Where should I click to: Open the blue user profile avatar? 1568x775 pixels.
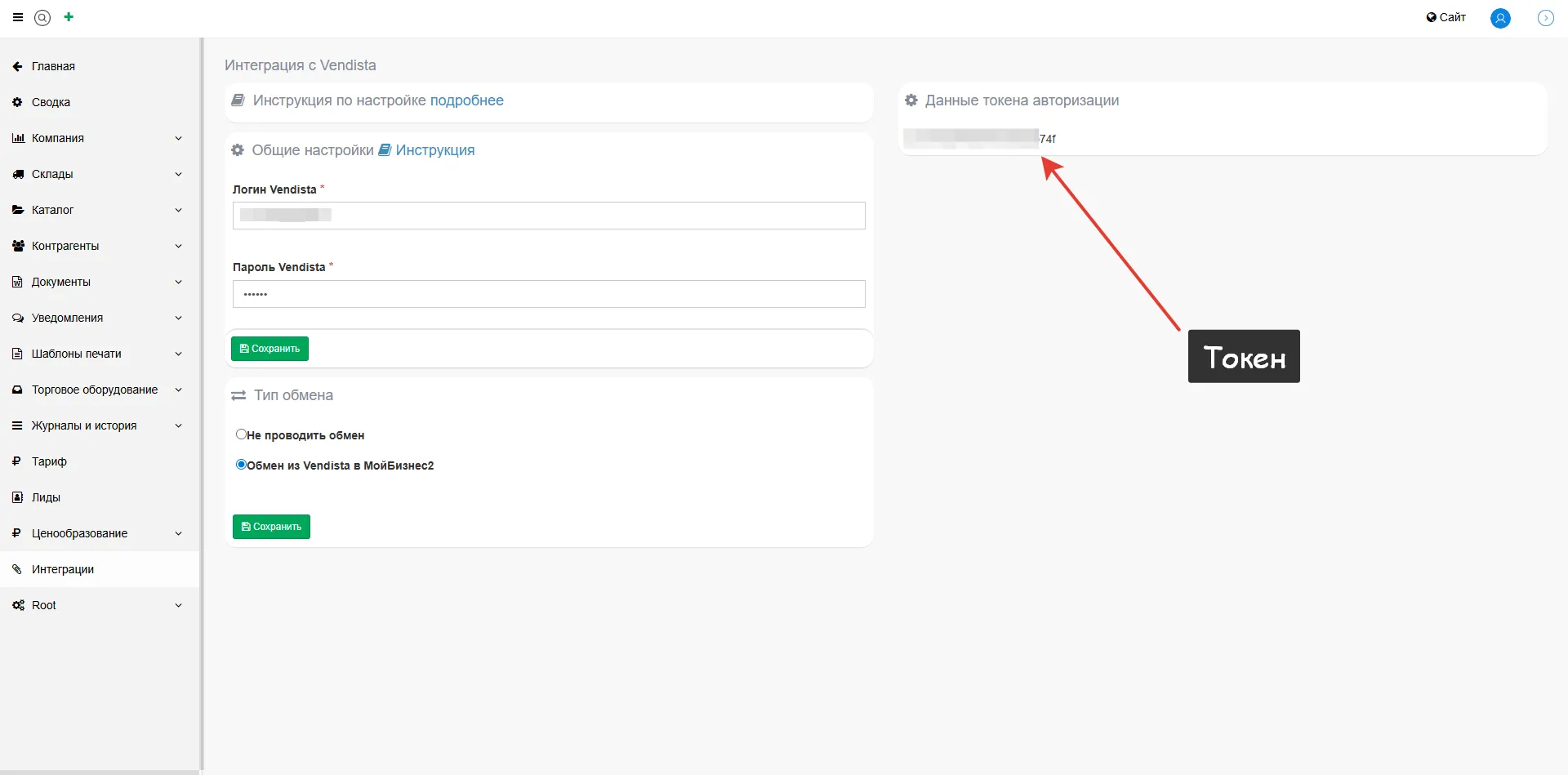click(1499, 18)
